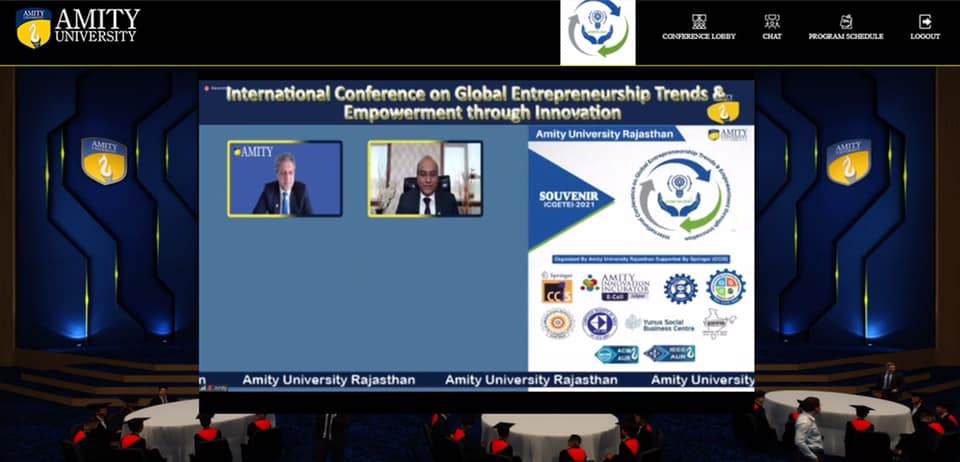Click the 'Organised by' blue text strip
This screenshot has height=462, width=960.
pos(640,259)
